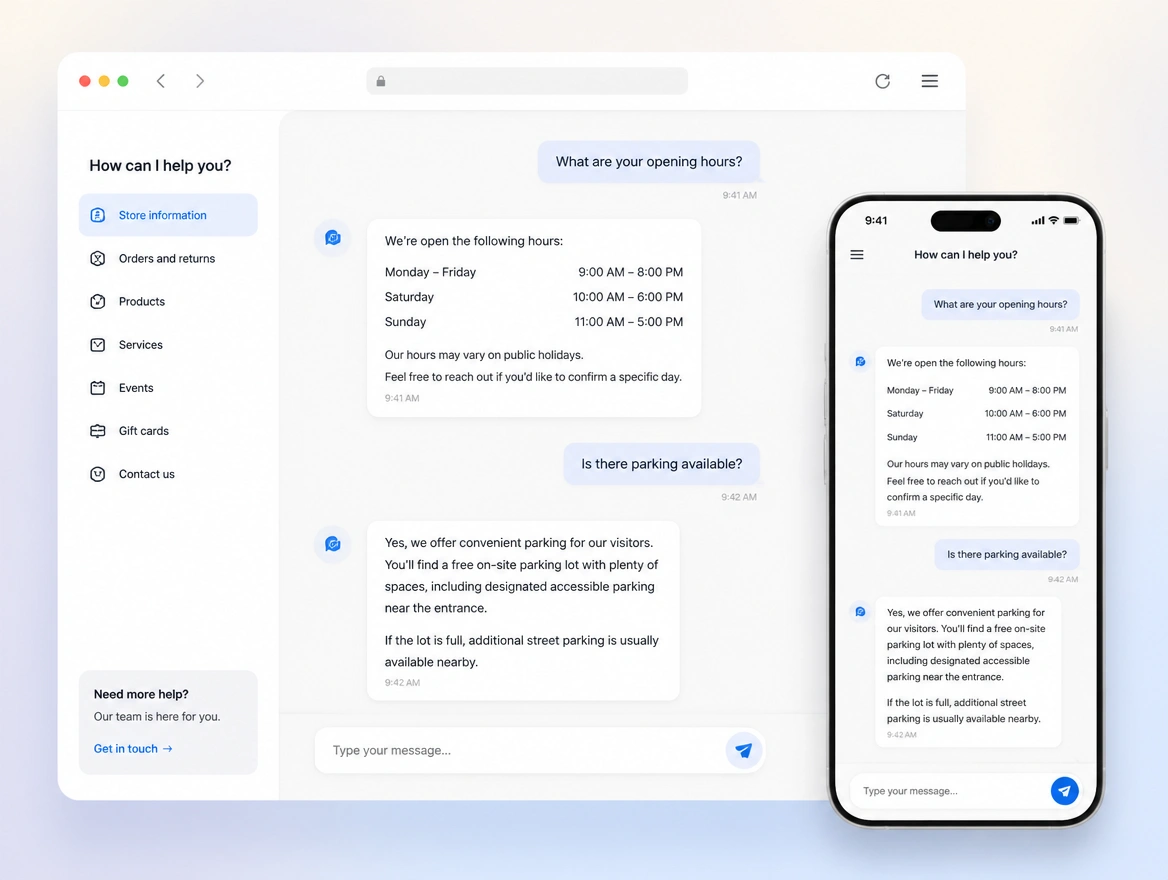Tap the phone's parking reply bot avatar
Image resolution: width=1168 pixels, height=880 pixels.
(x=860, y=612)
